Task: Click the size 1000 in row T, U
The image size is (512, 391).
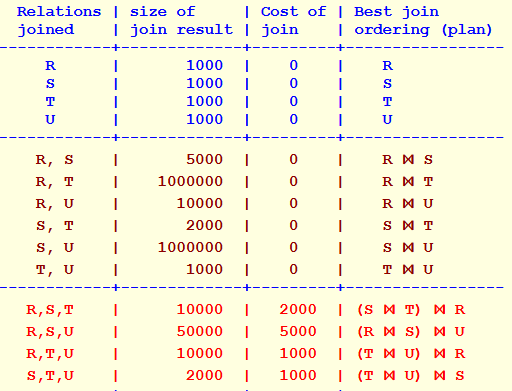Action: [x=204, y=269]
